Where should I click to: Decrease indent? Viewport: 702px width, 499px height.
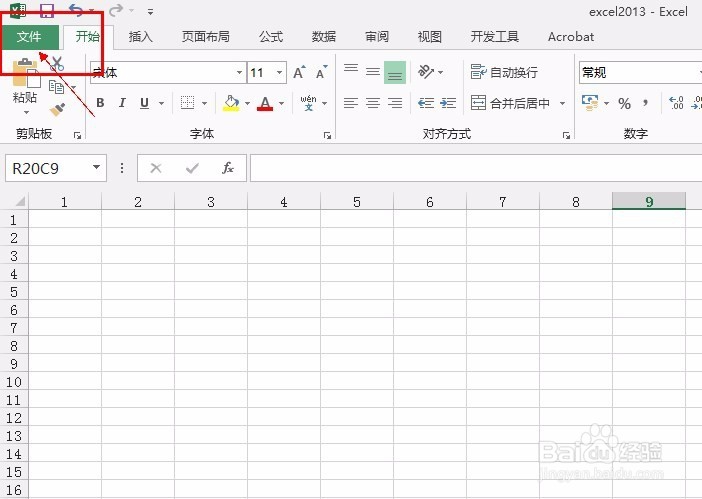click(x=426, y=103)
